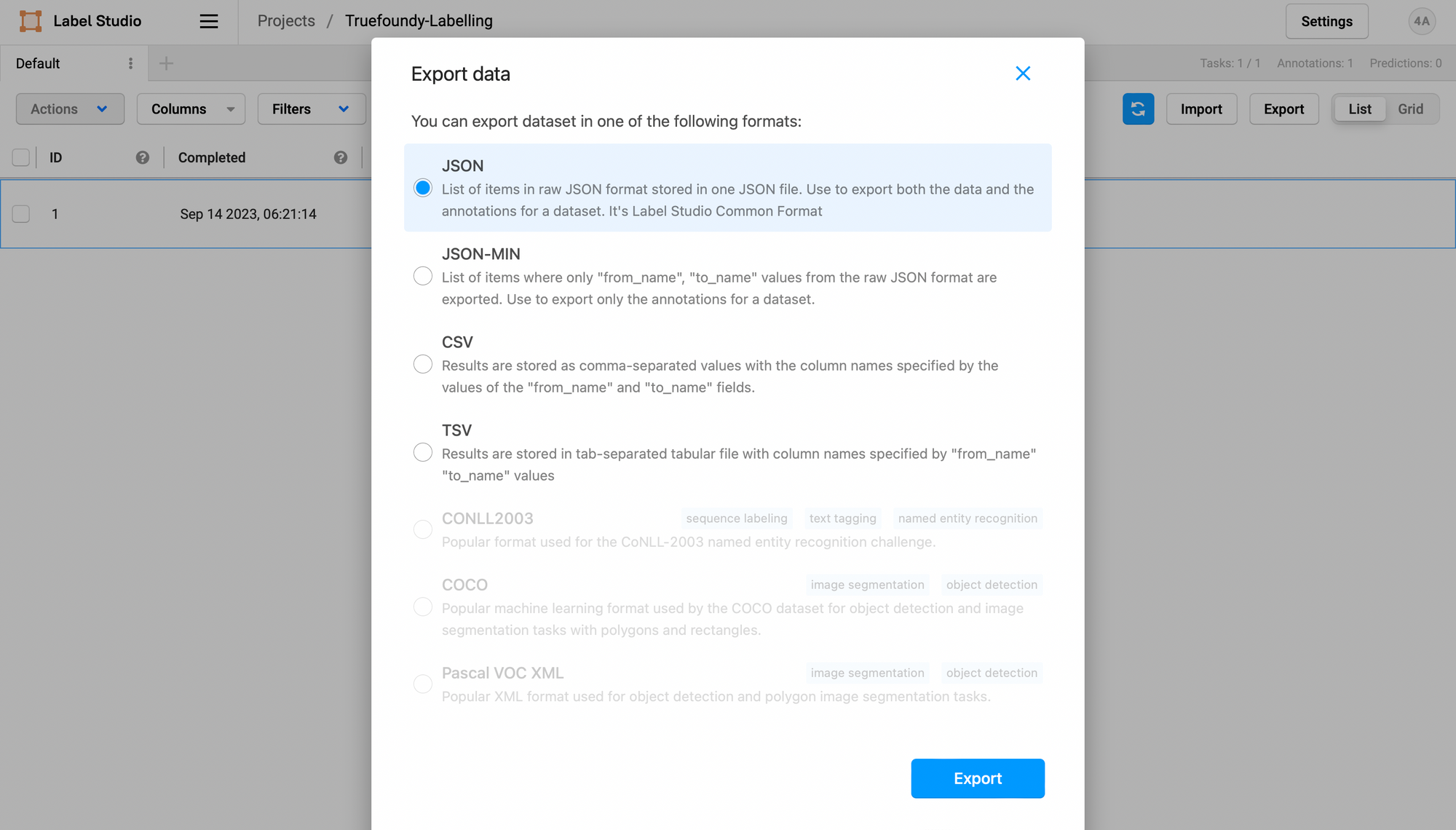Open the Settings button

point(1326,21)
